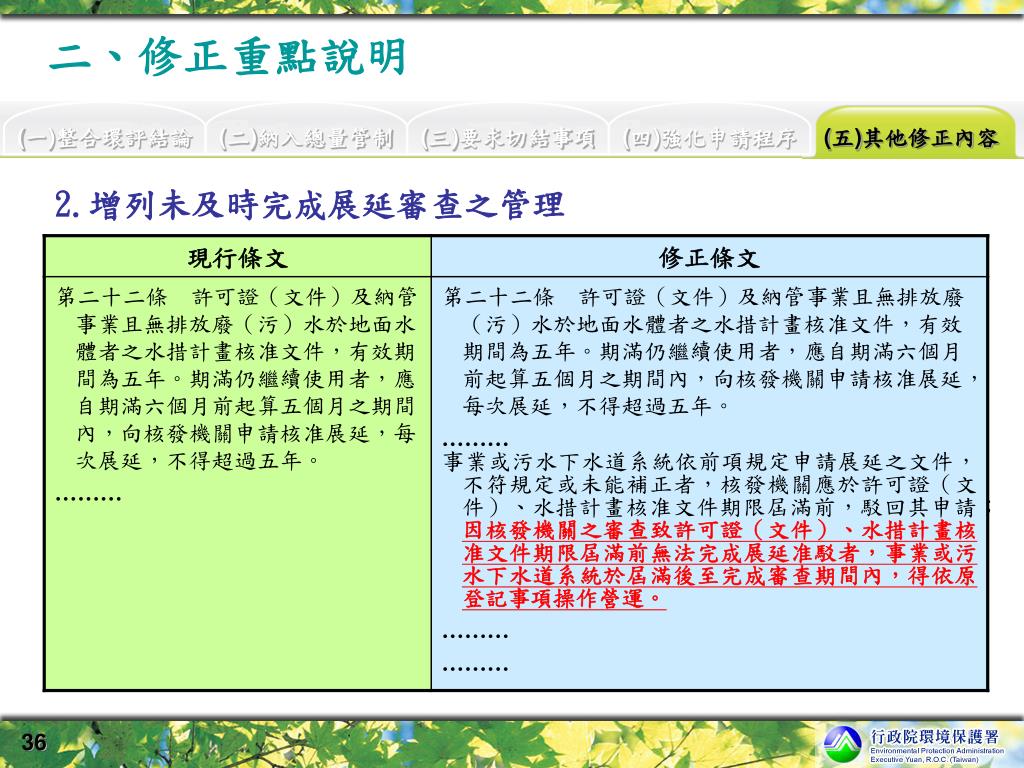Click the 二、修正重點說明 title
Screen dimensions: 1024x768
[228, 57]
